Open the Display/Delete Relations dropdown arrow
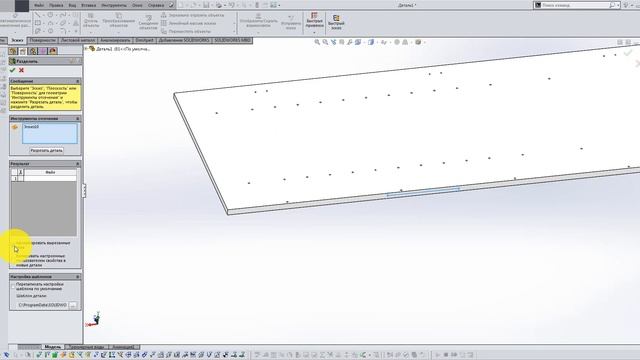The height and width of the screenshot is (360, 640). [258, 32]
